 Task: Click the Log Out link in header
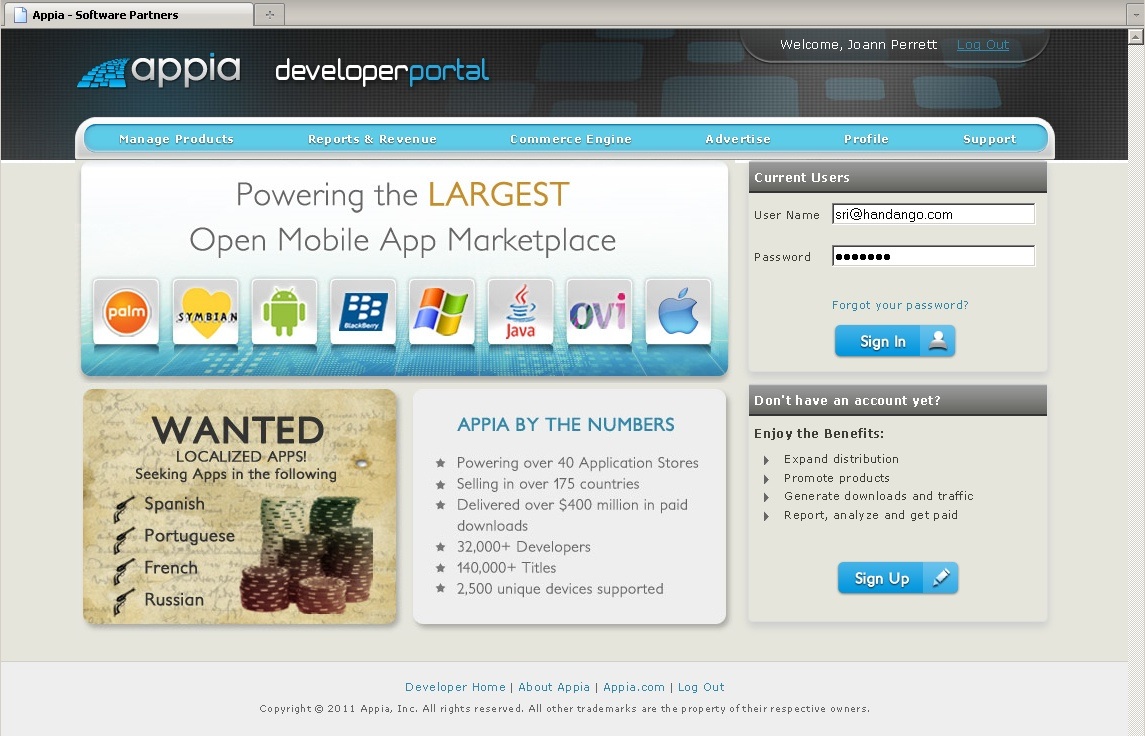[982, 45]
